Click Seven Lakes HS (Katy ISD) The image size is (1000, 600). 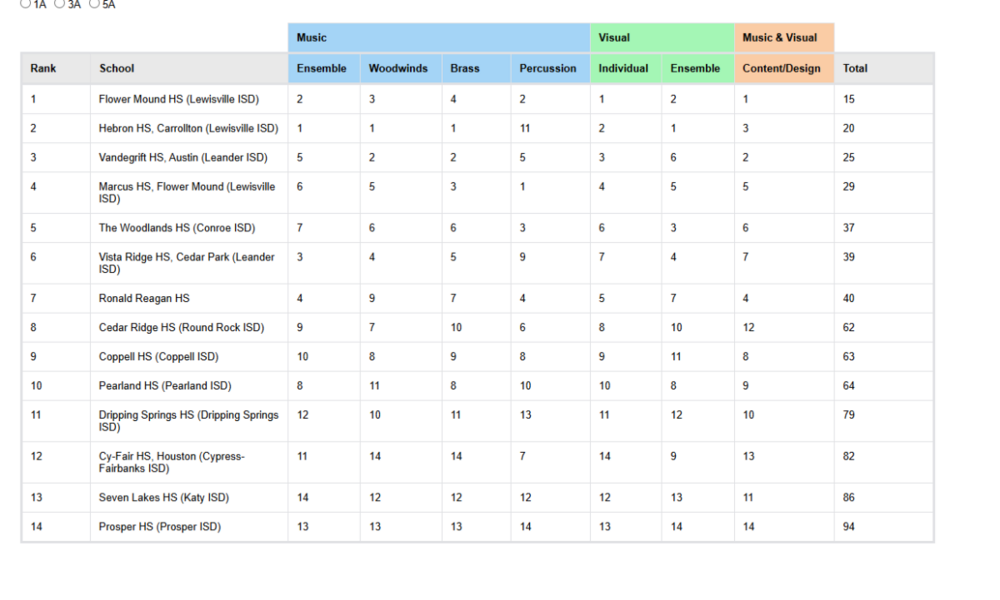click(164, 497)
